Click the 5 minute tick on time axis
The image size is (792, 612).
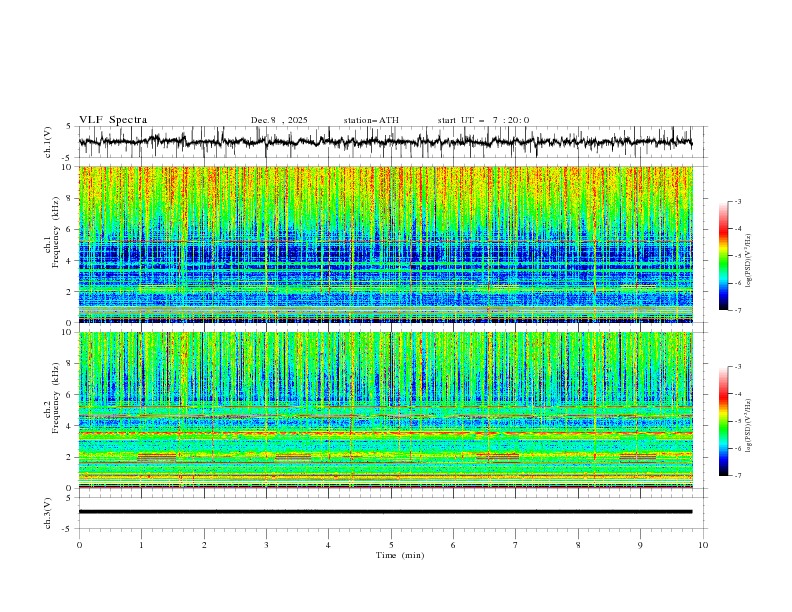(391, 545)
